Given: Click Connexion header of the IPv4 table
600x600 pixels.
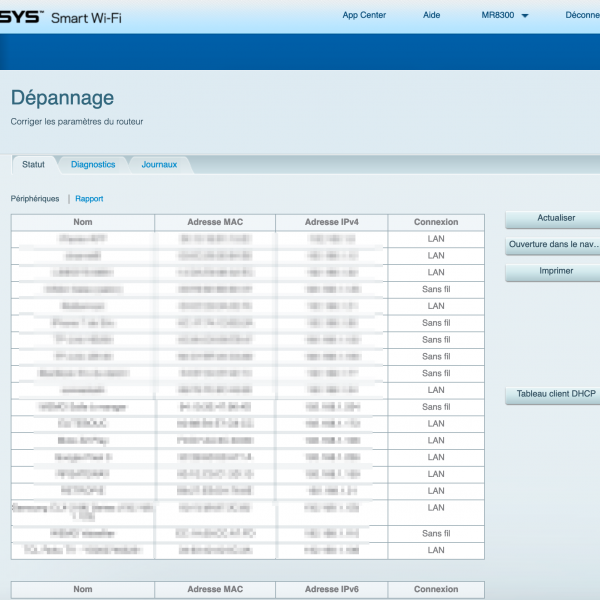Looking at the screenshot, I should pos(435,222).
